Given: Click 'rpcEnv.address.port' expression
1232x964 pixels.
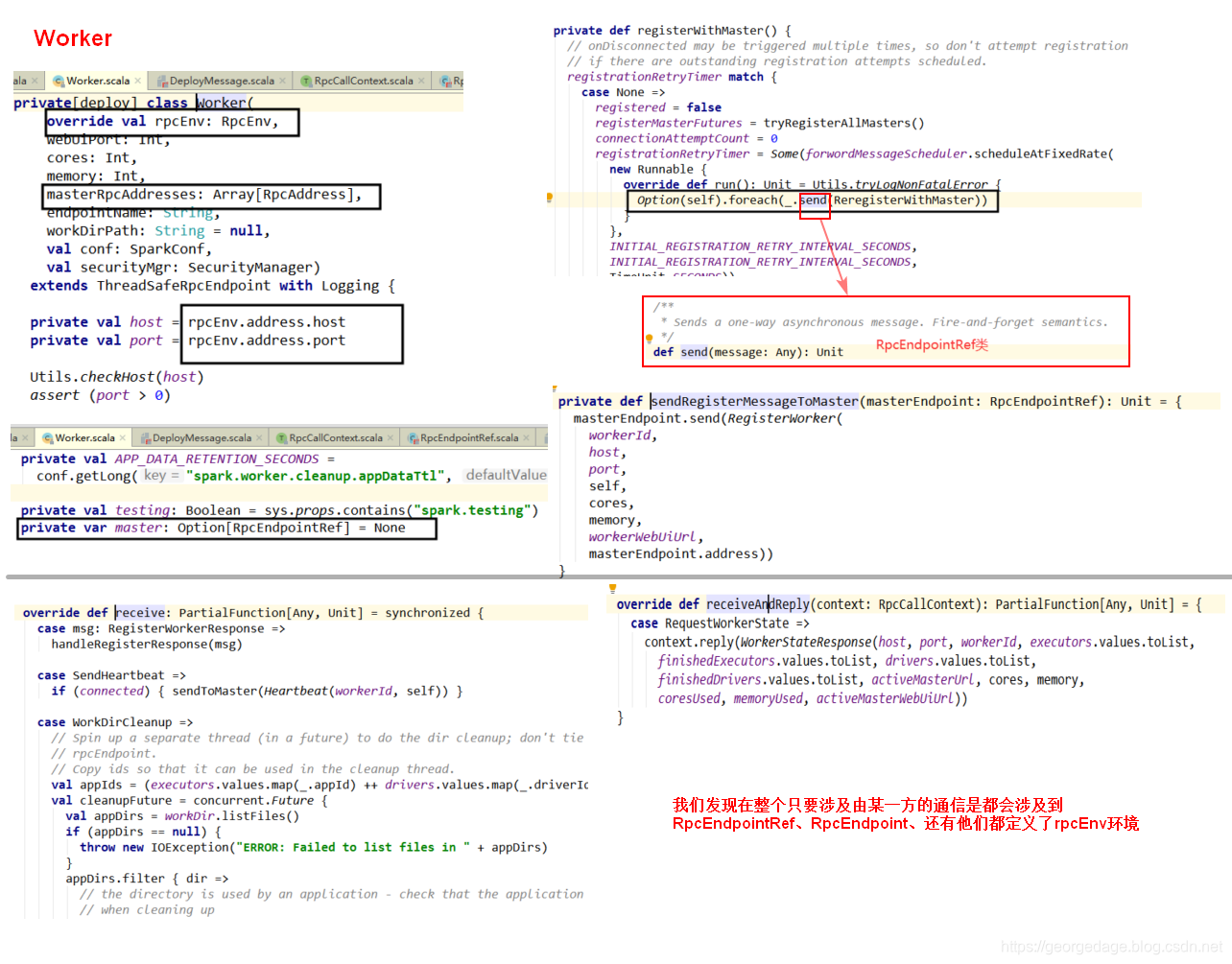Looking at the screenshot, I should (267, 341).
